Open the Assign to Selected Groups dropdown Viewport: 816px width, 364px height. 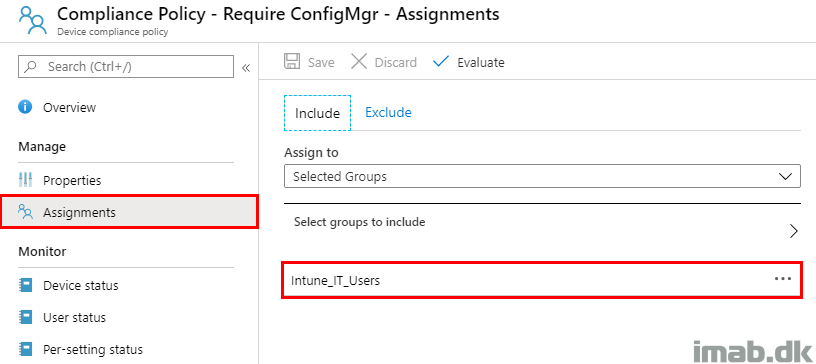click(x=542, y=177)
